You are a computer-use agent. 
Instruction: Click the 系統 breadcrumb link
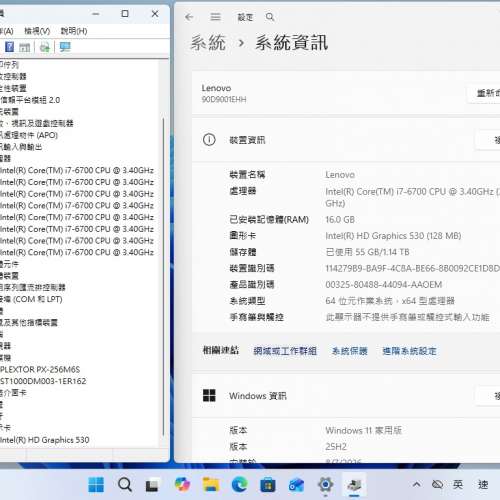(208, 43)
